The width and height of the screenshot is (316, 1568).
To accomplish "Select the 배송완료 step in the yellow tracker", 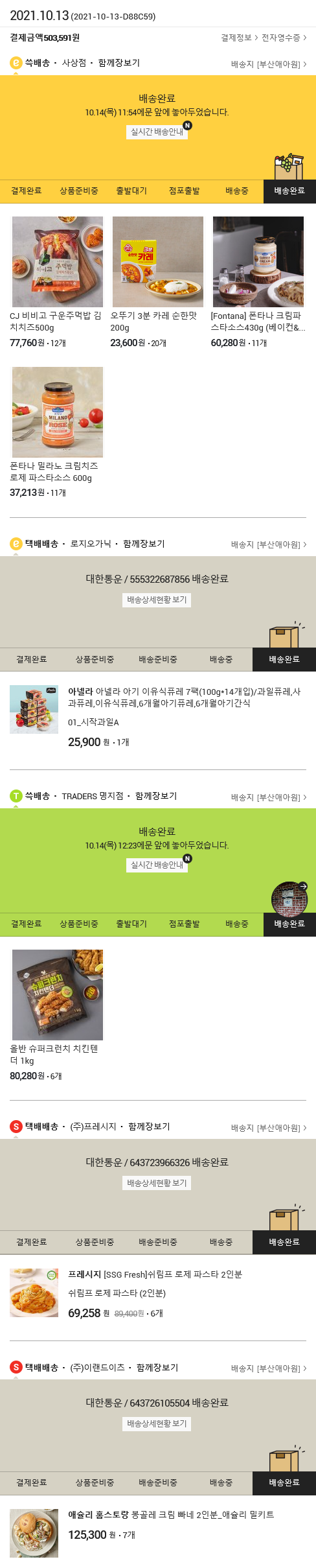I will tap(289, 191).
